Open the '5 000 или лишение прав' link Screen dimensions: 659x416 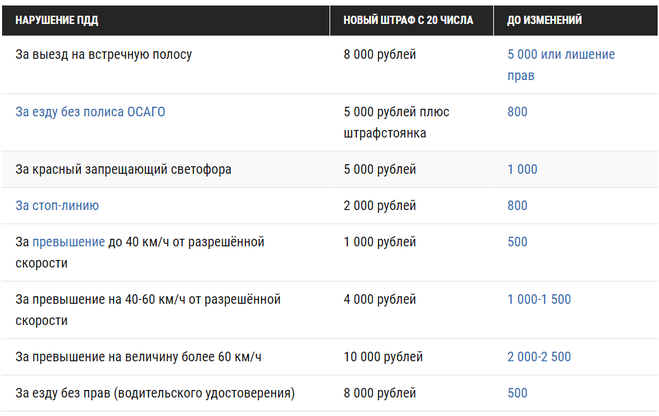[561, 65]
